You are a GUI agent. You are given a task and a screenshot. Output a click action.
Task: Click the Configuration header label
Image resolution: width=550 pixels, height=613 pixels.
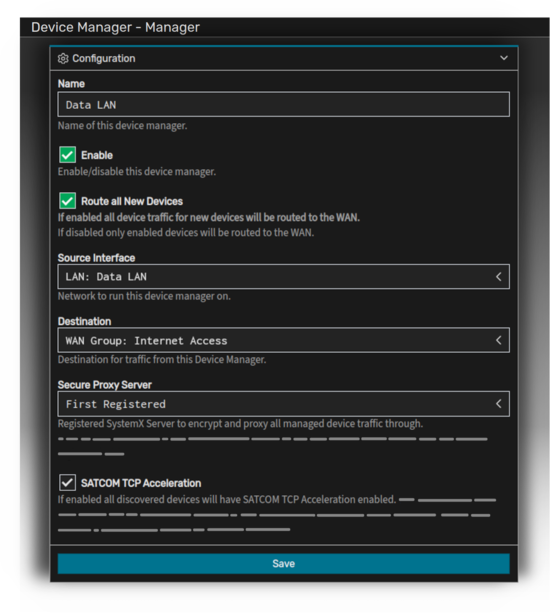coord(104,59)
